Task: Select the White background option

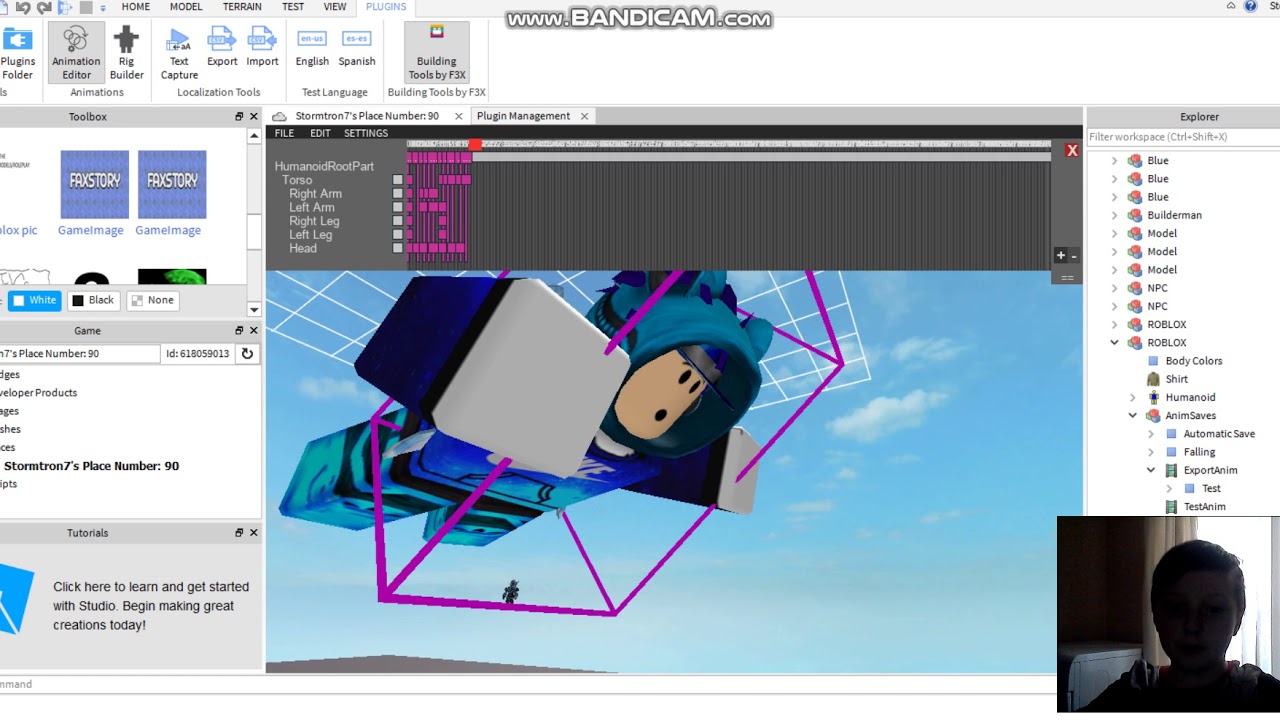Action: pos(35,300)
